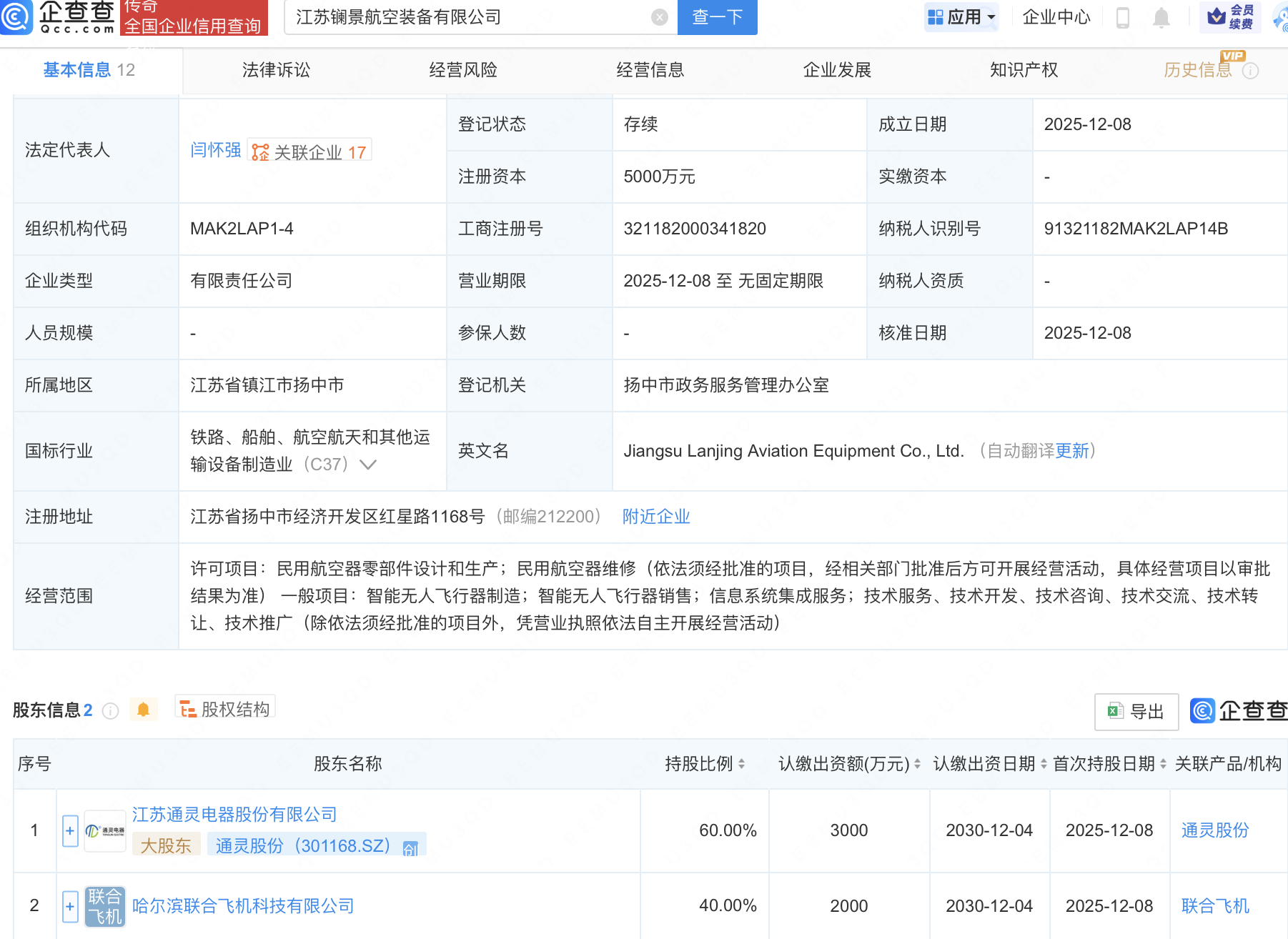Screen dimensions: 1288x939
Task: Click the 查一下 search button
Action: (717, 17)
